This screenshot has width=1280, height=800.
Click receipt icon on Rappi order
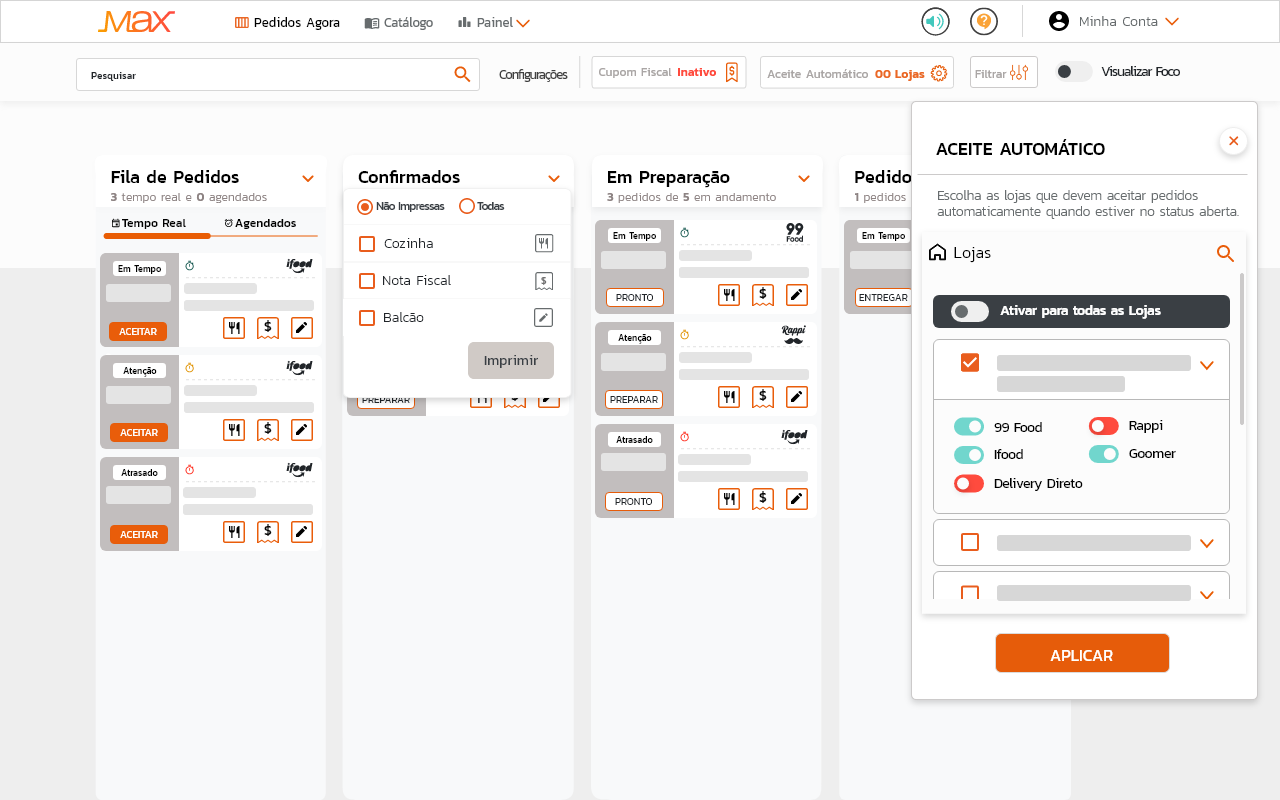click(x=763, y=397)
